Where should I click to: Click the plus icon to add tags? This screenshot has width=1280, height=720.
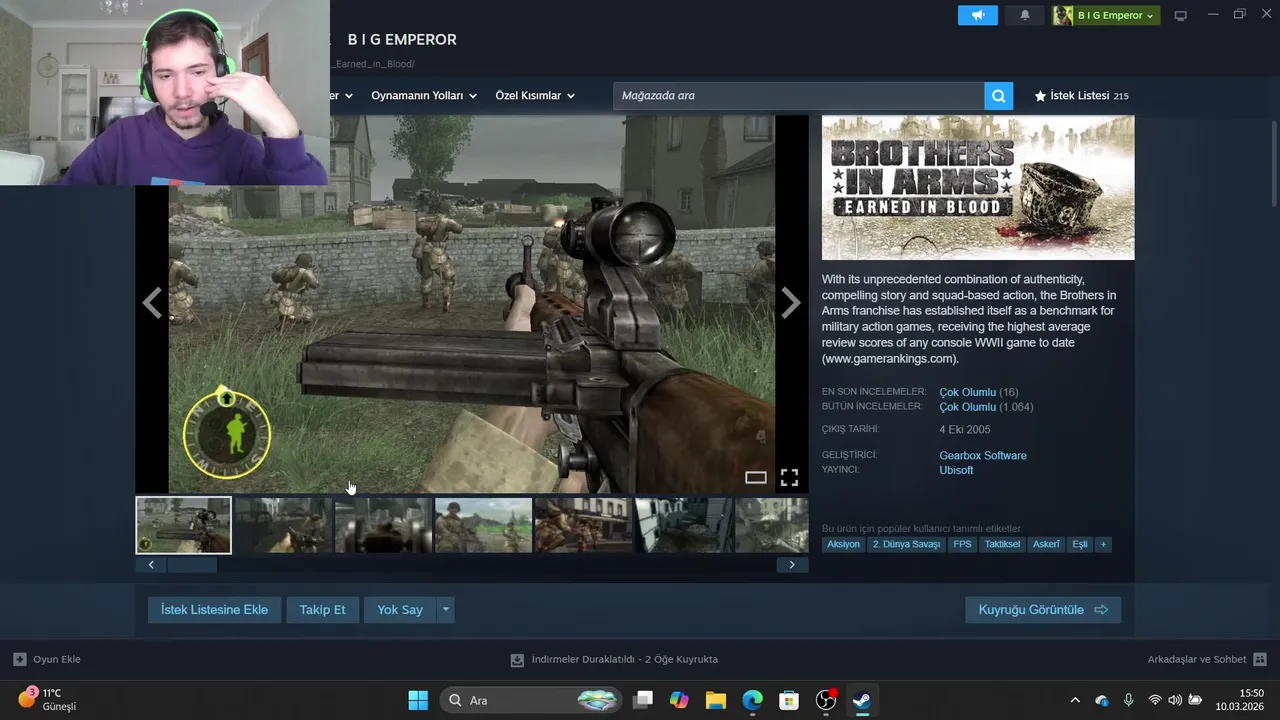pos(1103,545)
